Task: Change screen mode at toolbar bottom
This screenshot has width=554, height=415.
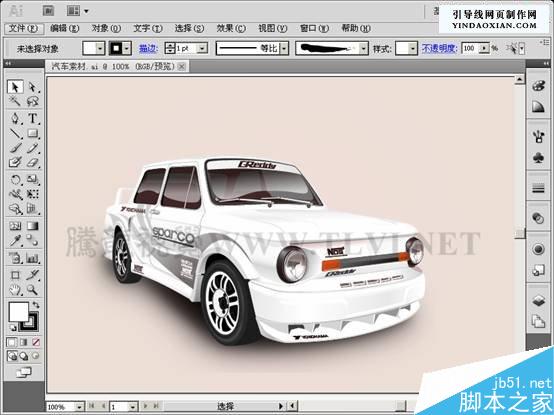Action: [x=23, y=372]
